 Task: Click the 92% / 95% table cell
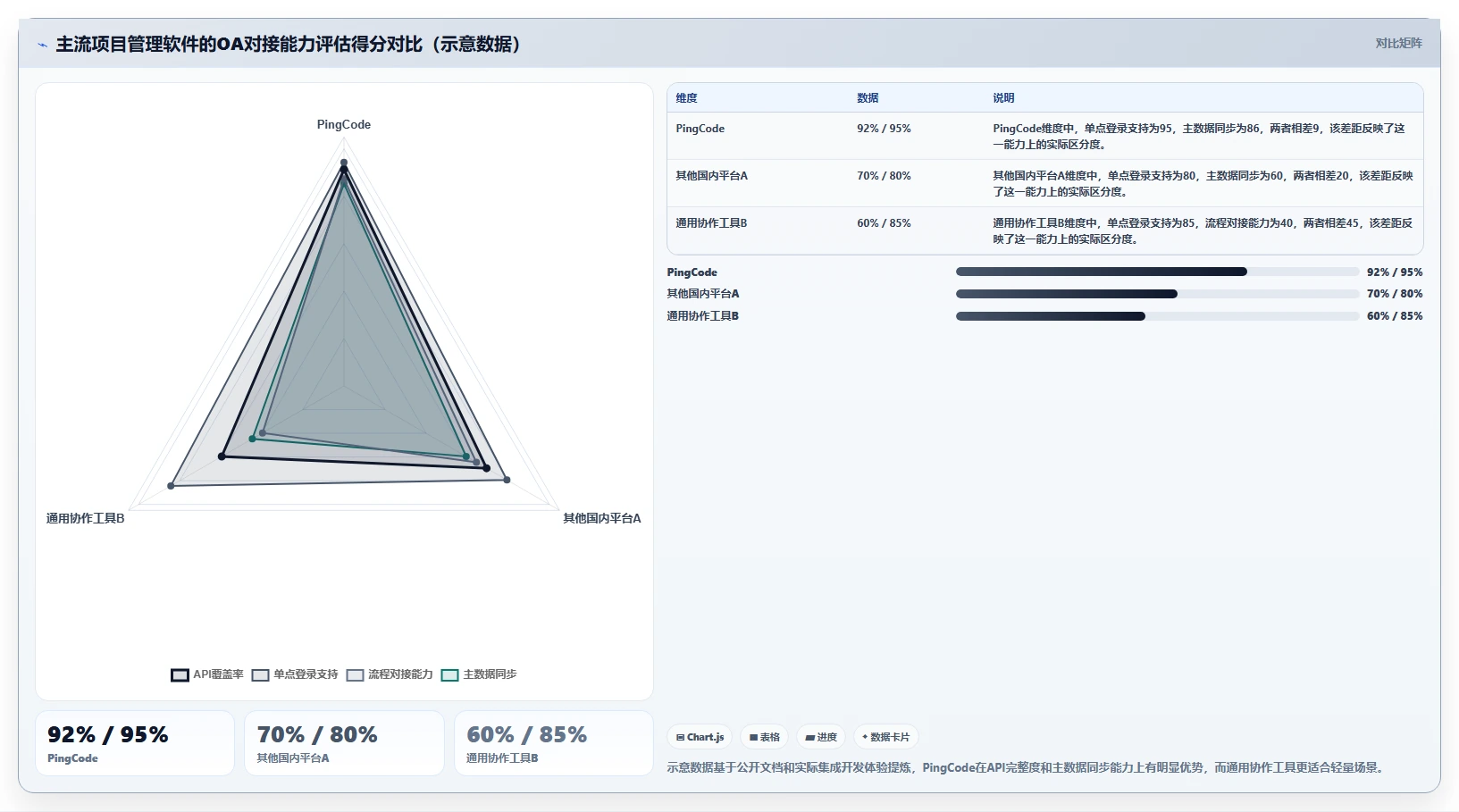(884, 129)
